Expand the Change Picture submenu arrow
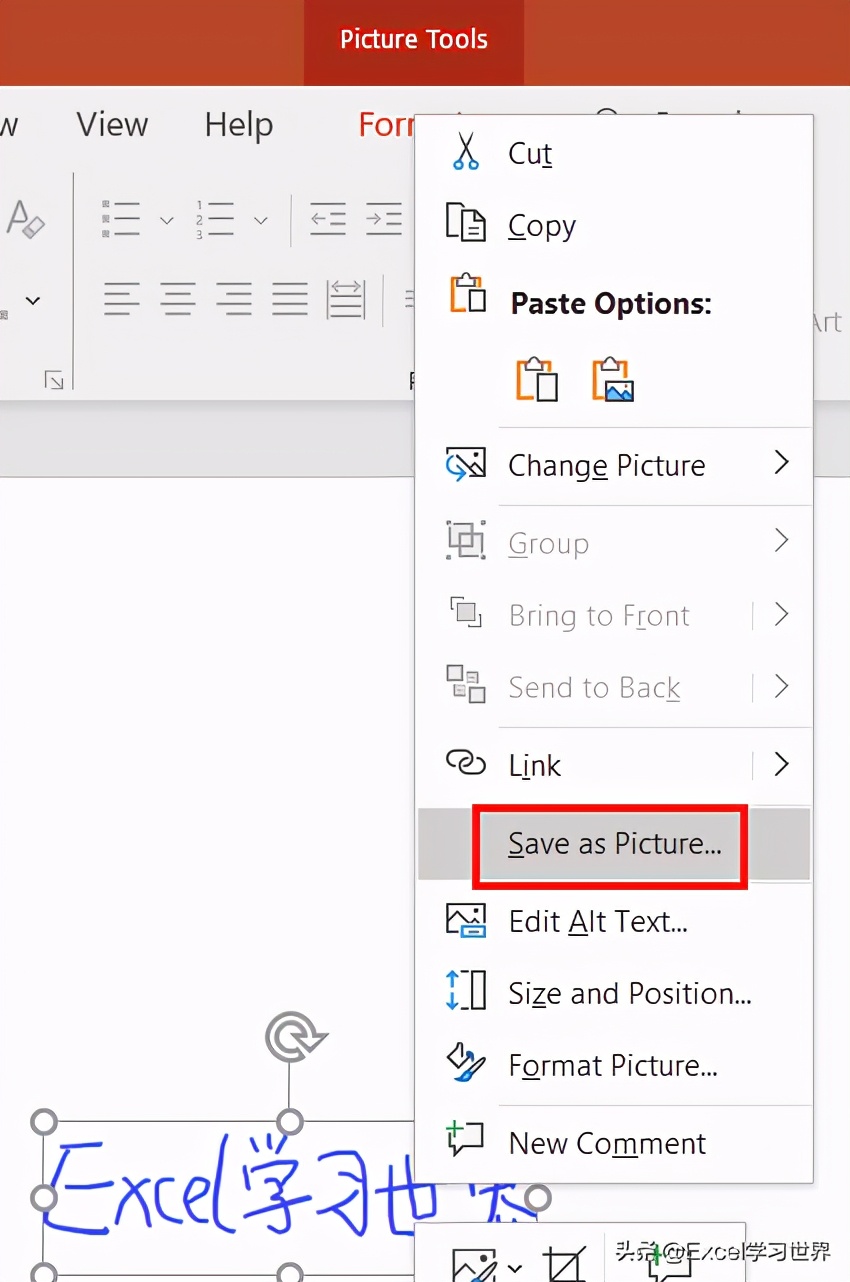This screenshot has height=1282, width=850. point(782,462)
